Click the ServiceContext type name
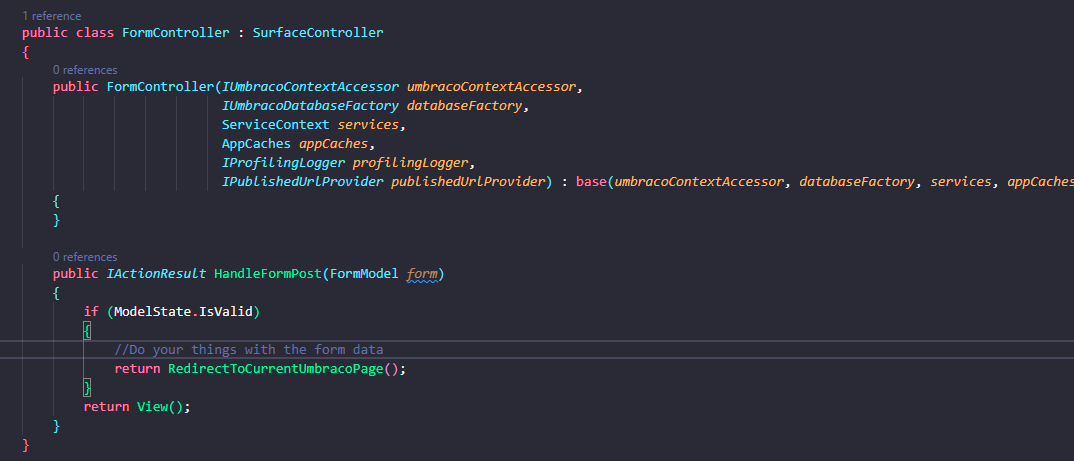The image size is (1074, 461). click(275, 125)
